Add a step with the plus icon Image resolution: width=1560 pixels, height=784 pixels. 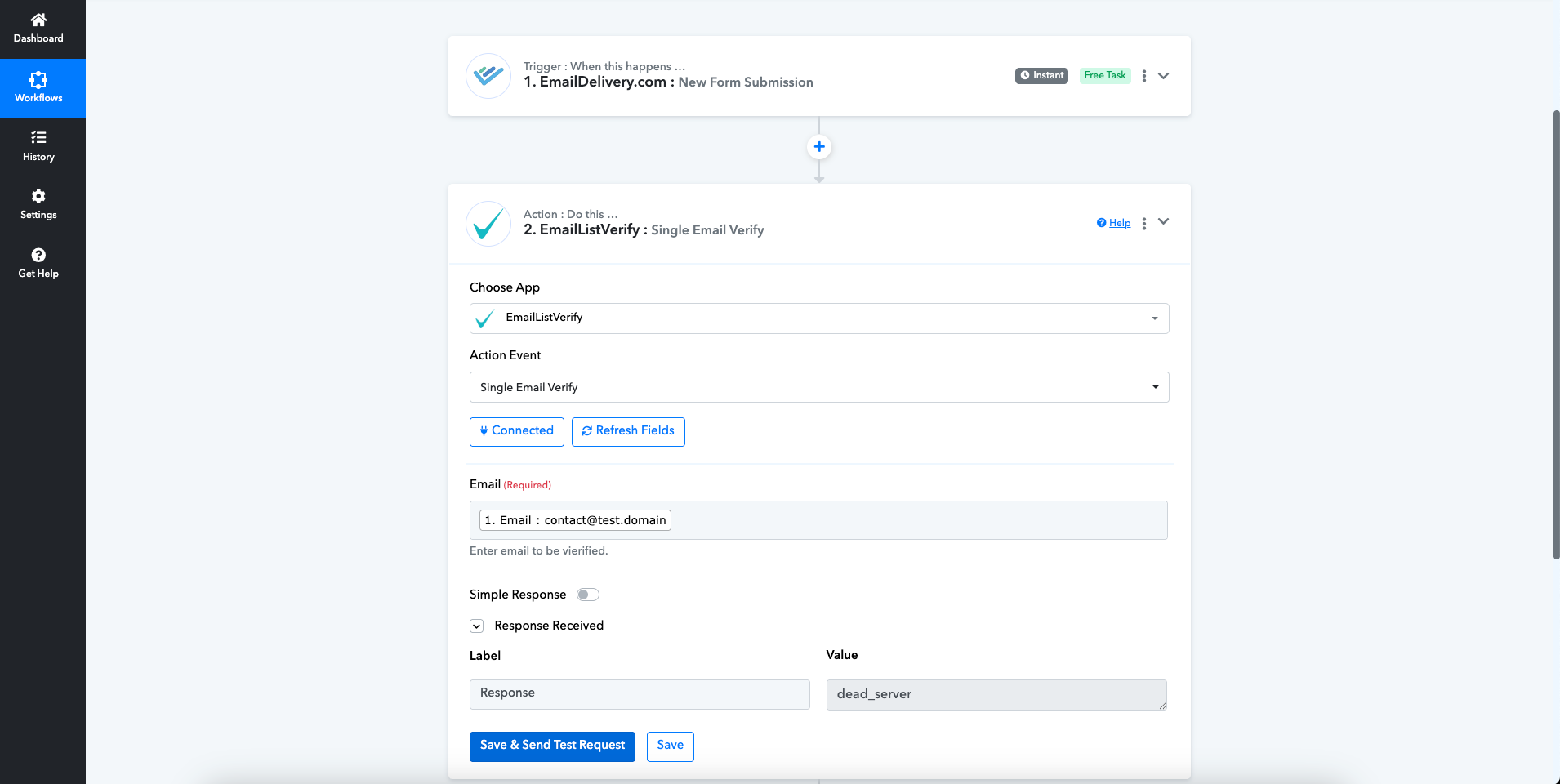pyautogui.click(x=819, y=147)
